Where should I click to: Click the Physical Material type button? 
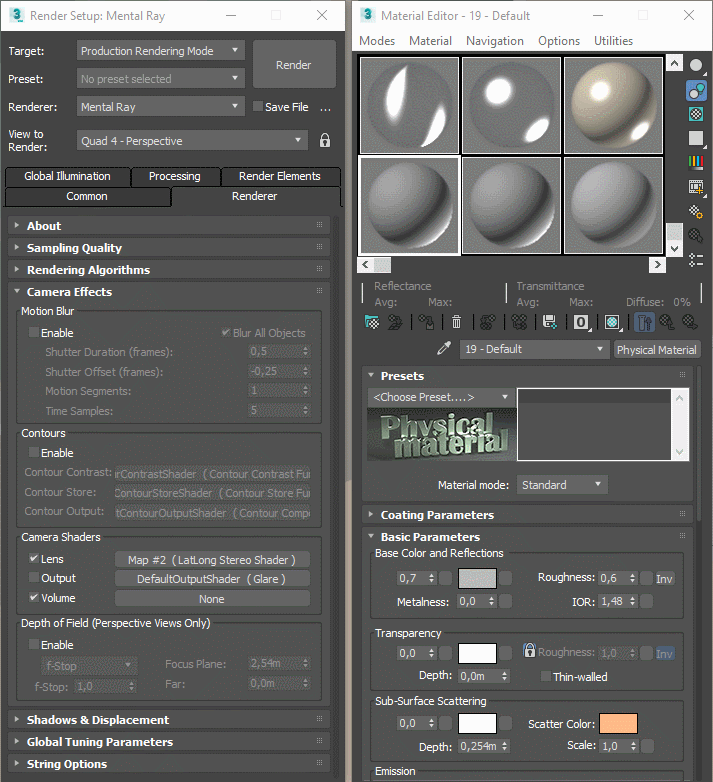pos(657,350)
